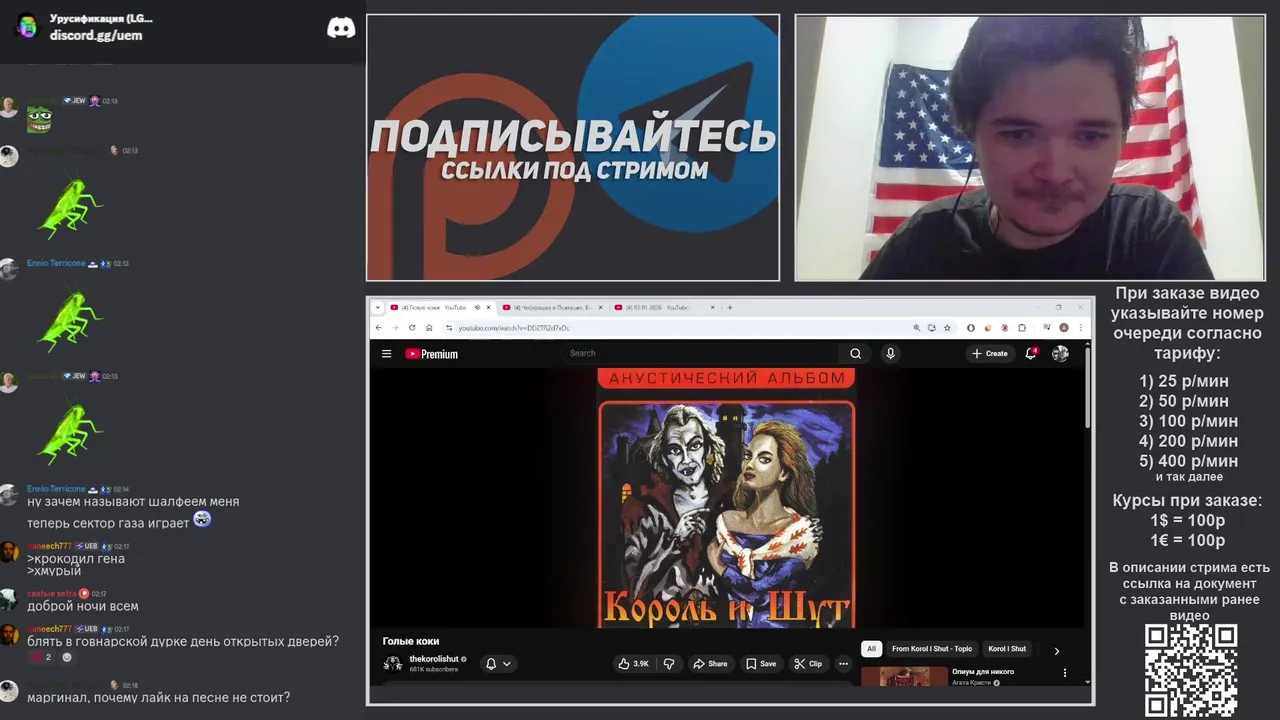The image size is (1280, 720).
Task: Switch to the 03.01.2026 YouTube tab
Action: click(664, 307)
